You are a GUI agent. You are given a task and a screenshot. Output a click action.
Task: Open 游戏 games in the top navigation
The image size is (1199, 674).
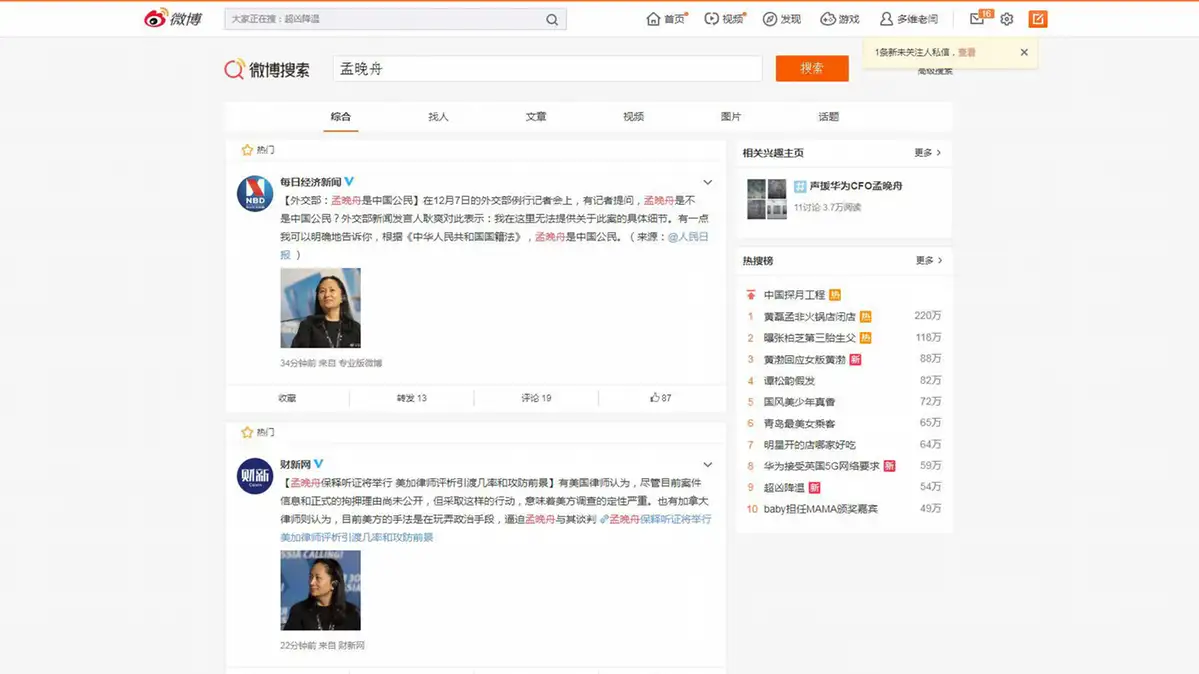839,19
